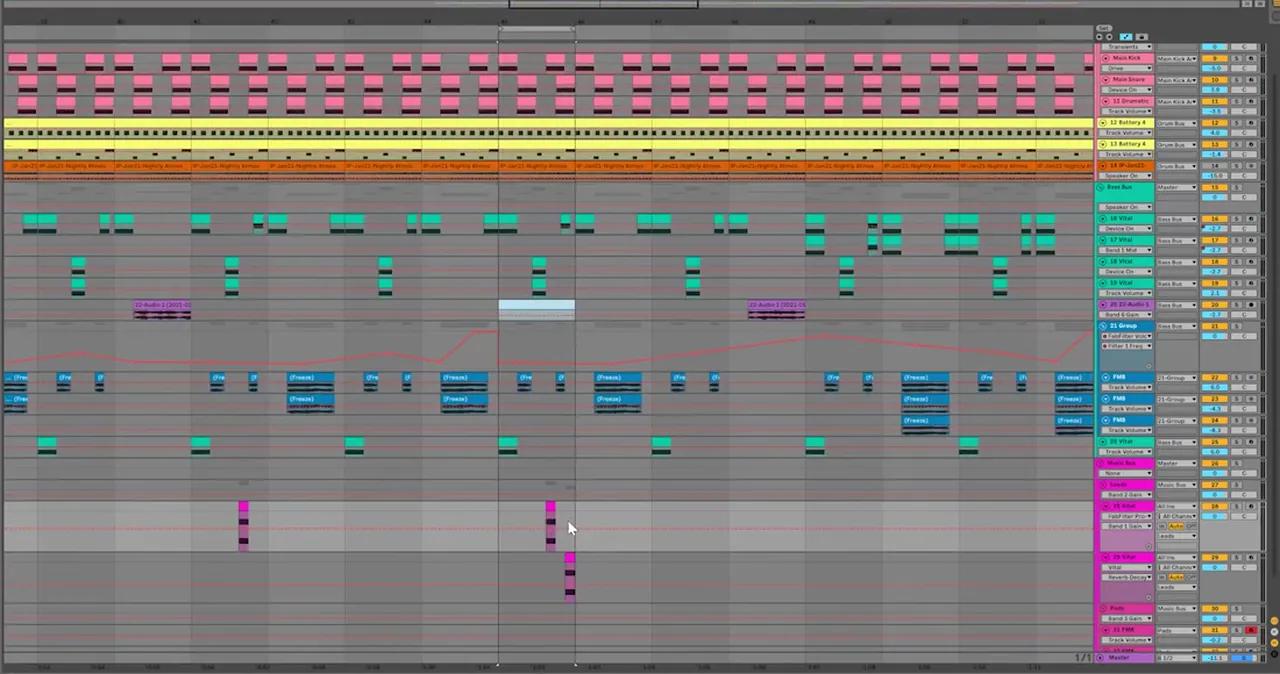Open 28 Vital All Ins input dropdown
The height and width of the screenshot is (674, 1280).
click(1177, 506)
